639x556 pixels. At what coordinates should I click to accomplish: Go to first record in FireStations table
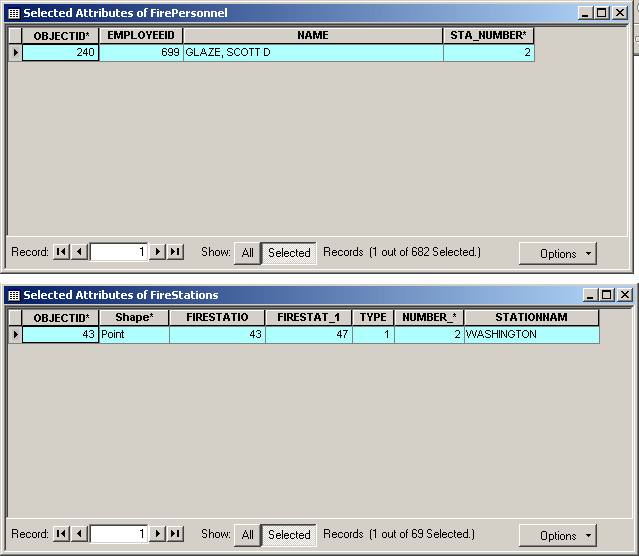[61, 534]
